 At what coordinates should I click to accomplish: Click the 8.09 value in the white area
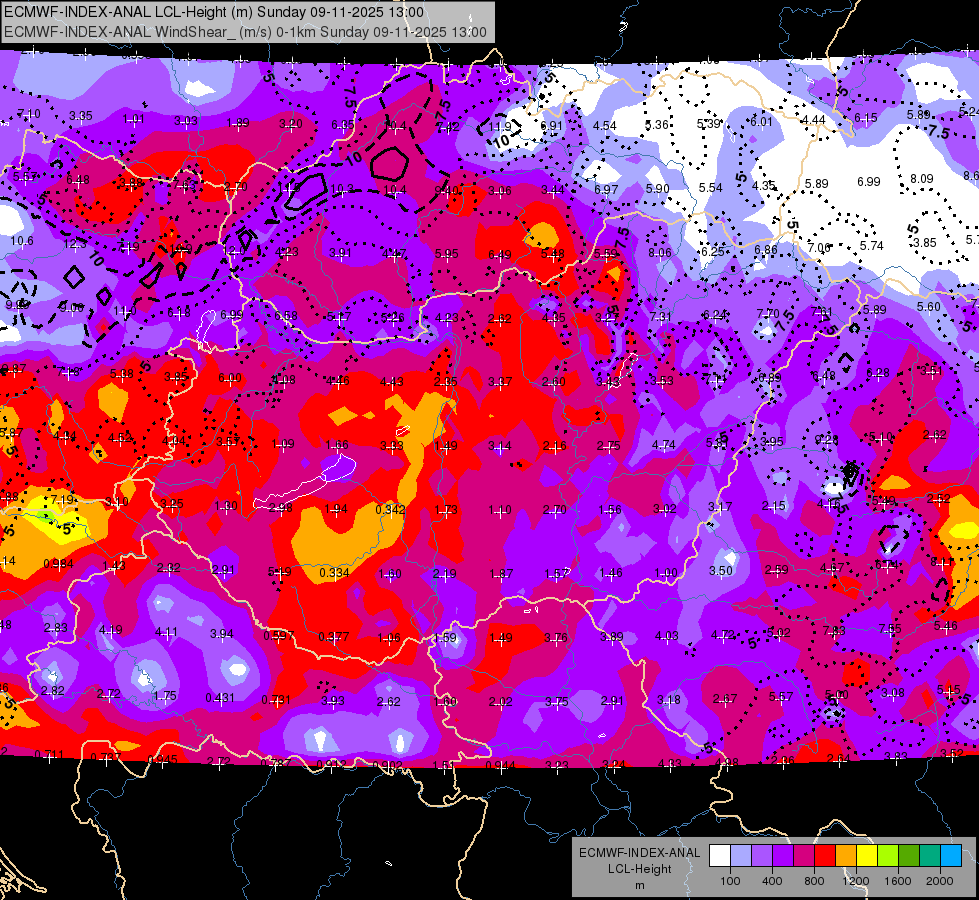[x=922, y=179]
